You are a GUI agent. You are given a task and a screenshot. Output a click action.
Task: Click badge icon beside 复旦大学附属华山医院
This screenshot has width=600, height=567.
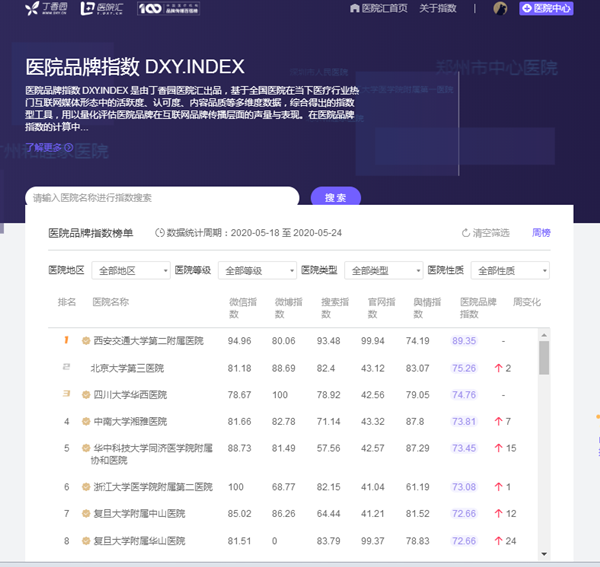pos(86,541)
